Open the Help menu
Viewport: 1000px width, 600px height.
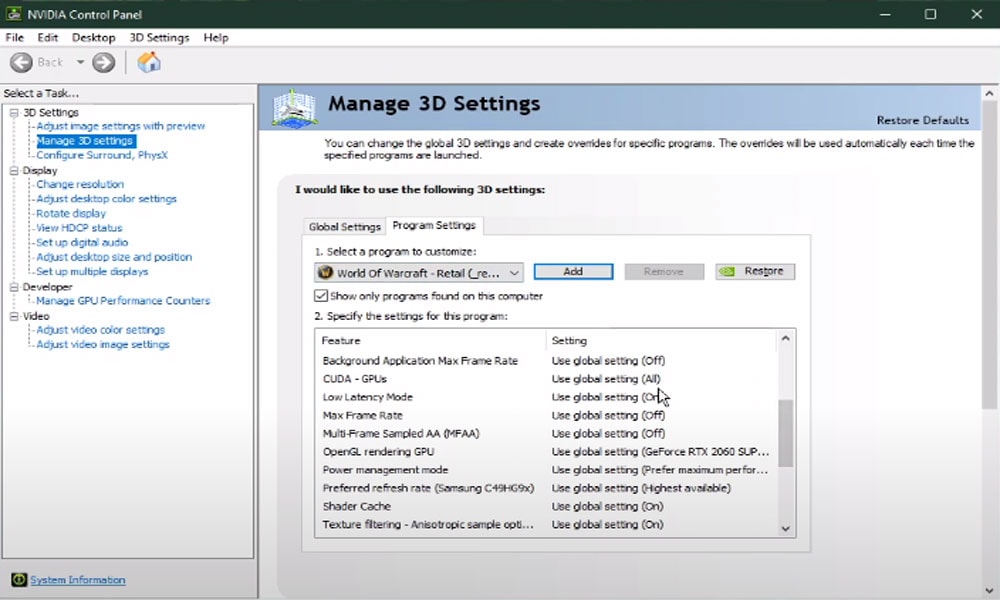pos(216,38)
